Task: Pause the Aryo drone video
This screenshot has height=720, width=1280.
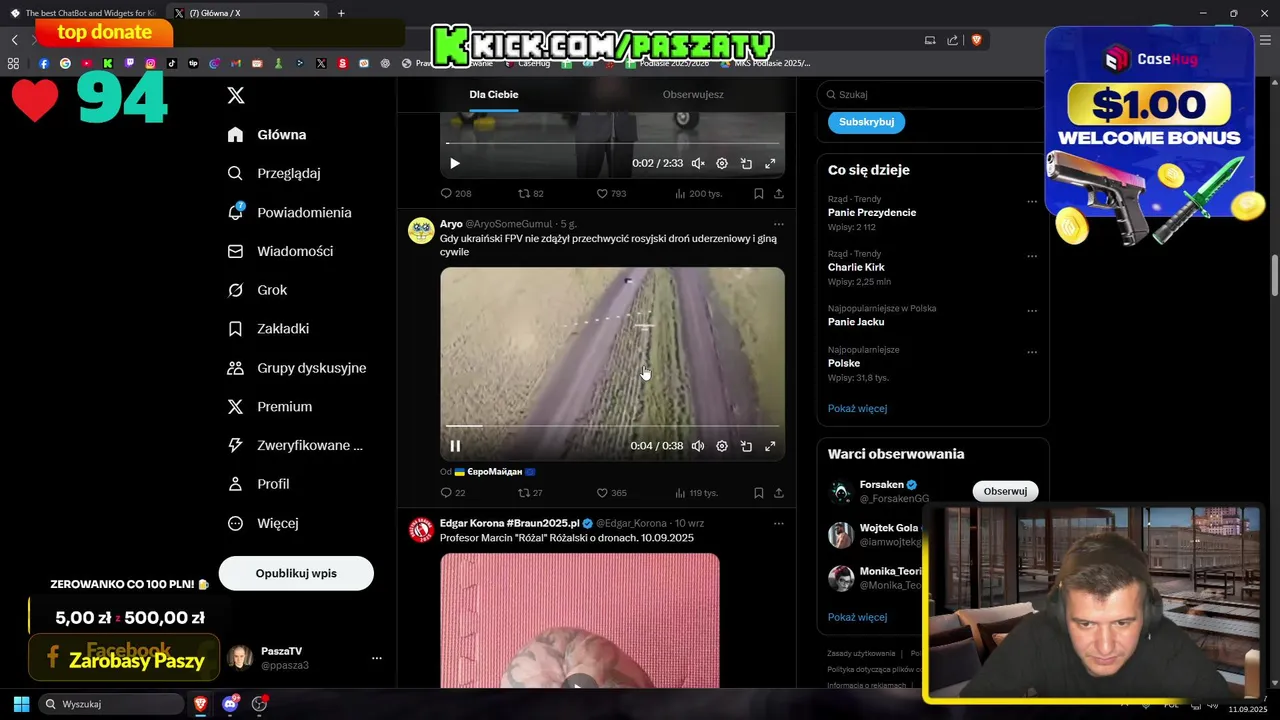Action: [455, 446]
